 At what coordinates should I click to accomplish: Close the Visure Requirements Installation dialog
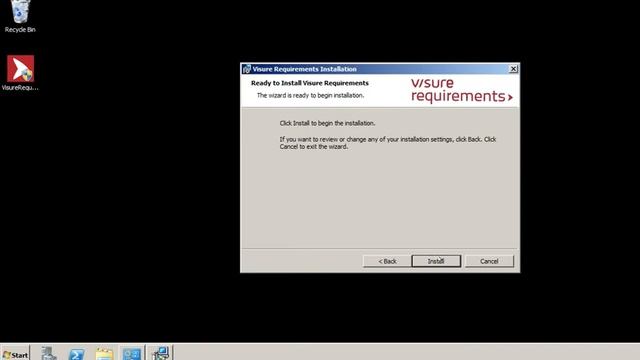513,69
